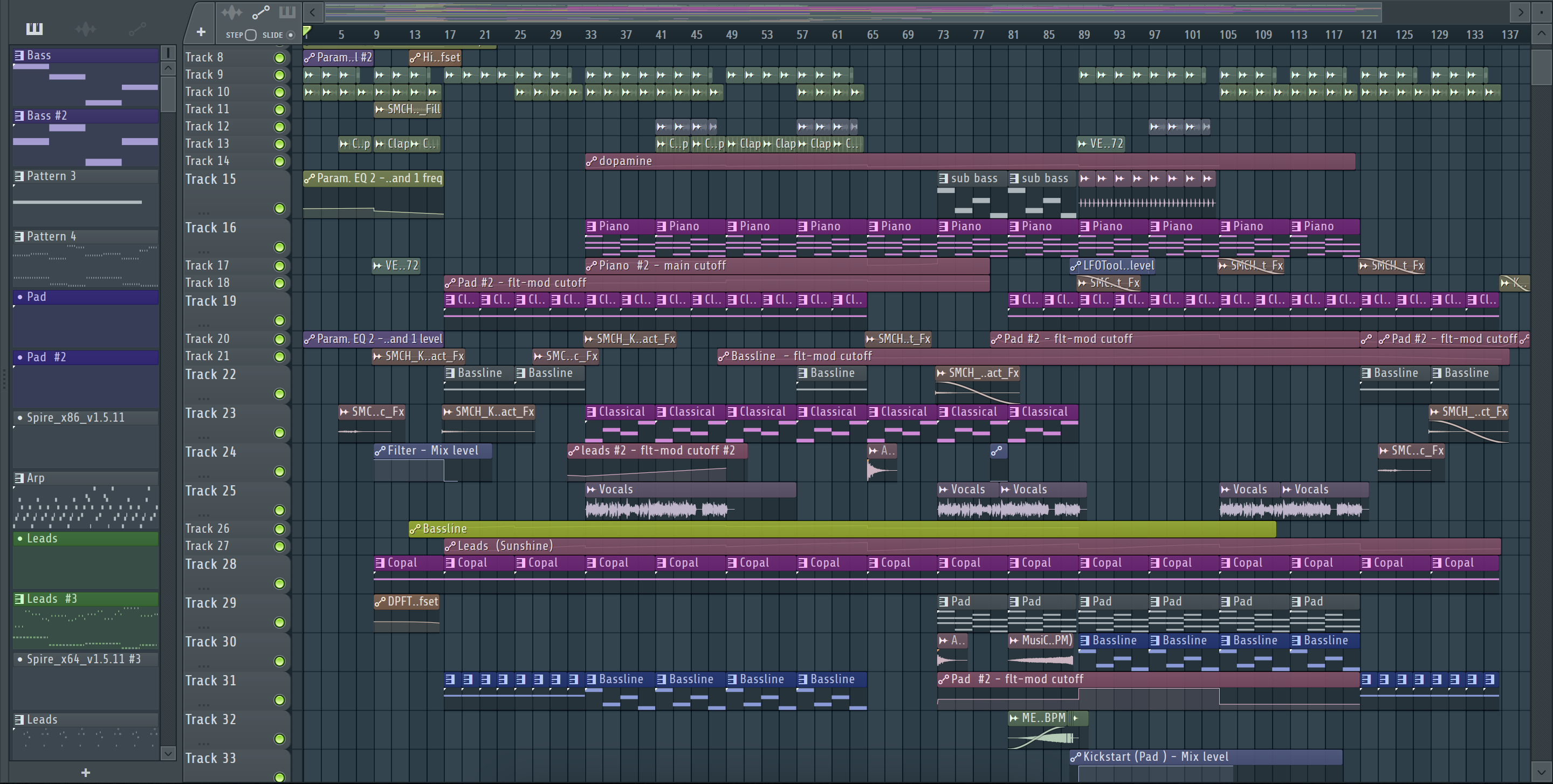Show audio clips in the picker panel
1553x784 pixels.
click(86, 29)
